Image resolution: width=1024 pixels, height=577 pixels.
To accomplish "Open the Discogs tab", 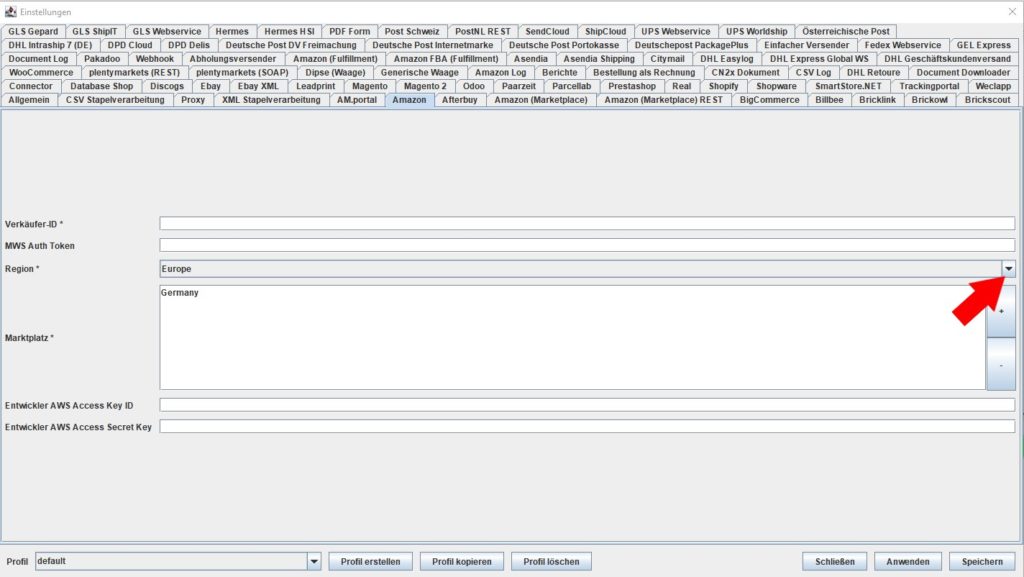I will (167, 86).
